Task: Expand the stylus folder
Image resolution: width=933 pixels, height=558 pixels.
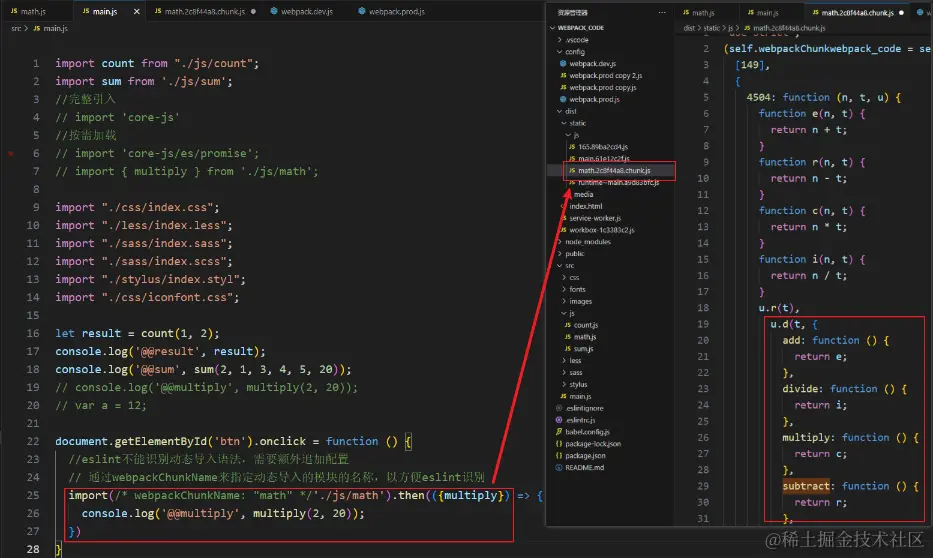Action: coord(563,384)
